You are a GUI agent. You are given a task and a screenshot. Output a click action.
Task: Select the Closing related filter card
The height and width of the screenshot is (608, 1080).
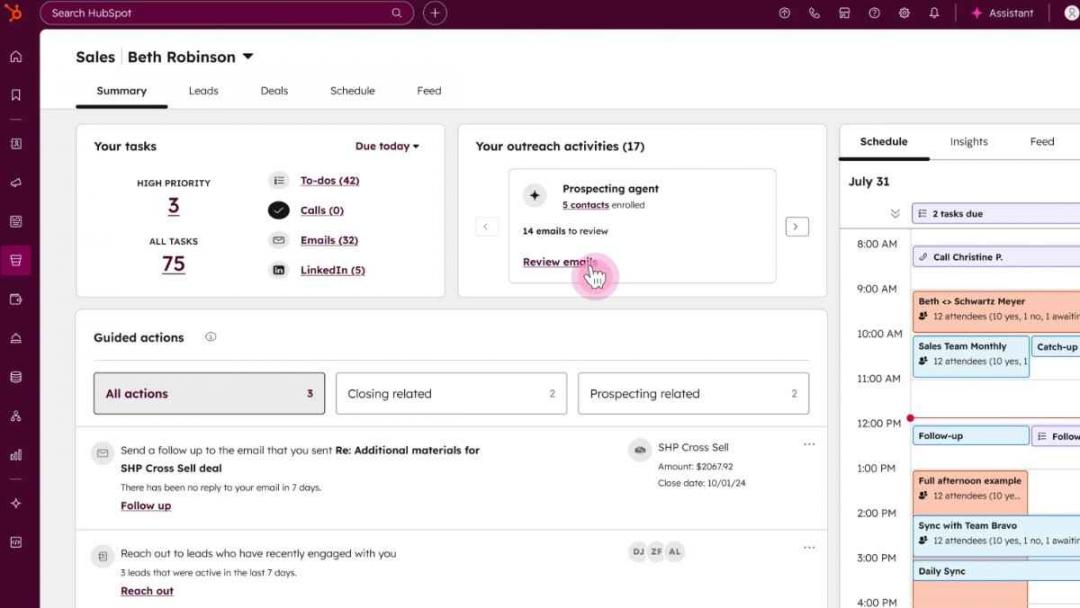click(x=451, y=393)
